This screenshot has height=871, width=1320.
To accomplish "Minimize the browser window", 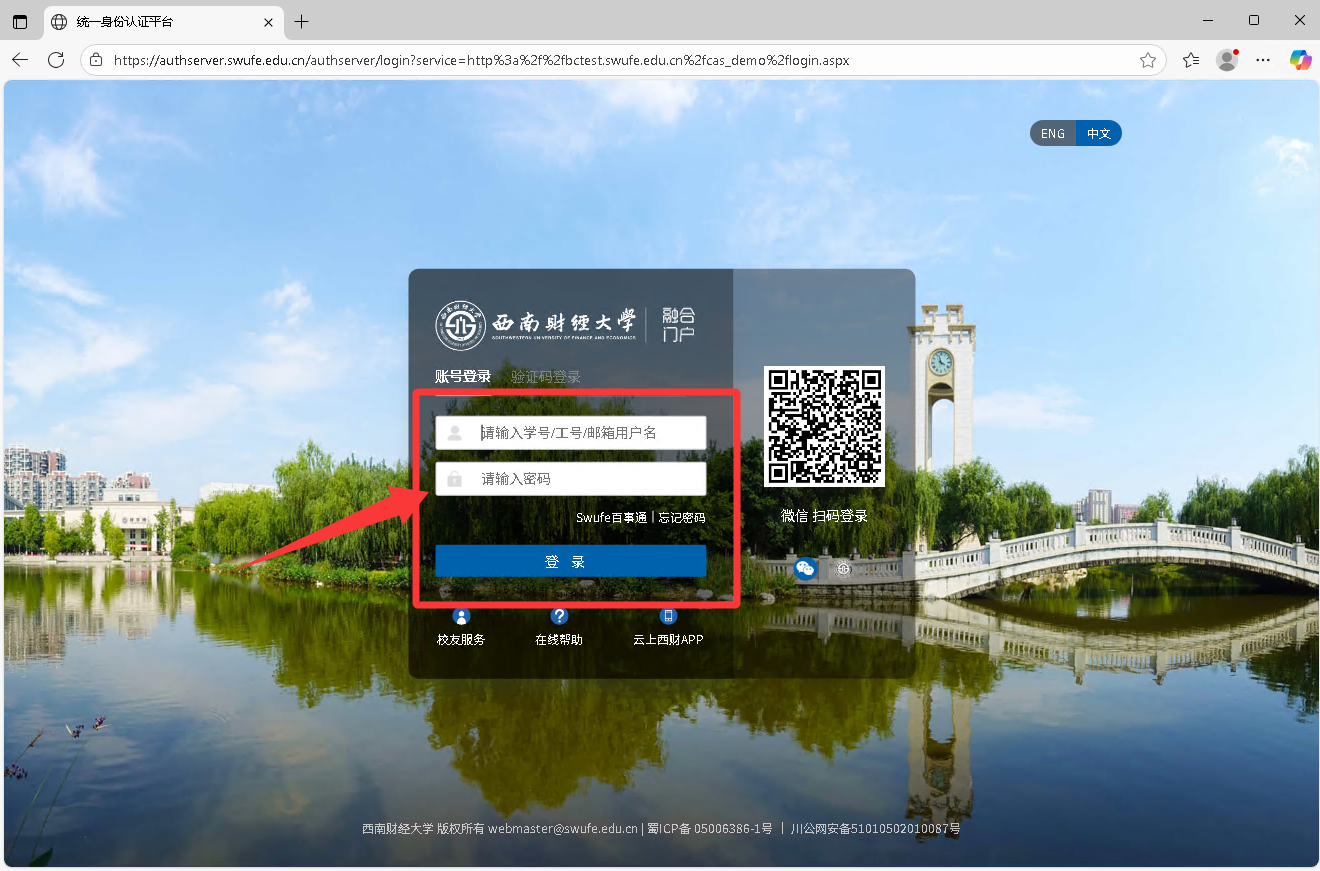I will (1208, 20).
